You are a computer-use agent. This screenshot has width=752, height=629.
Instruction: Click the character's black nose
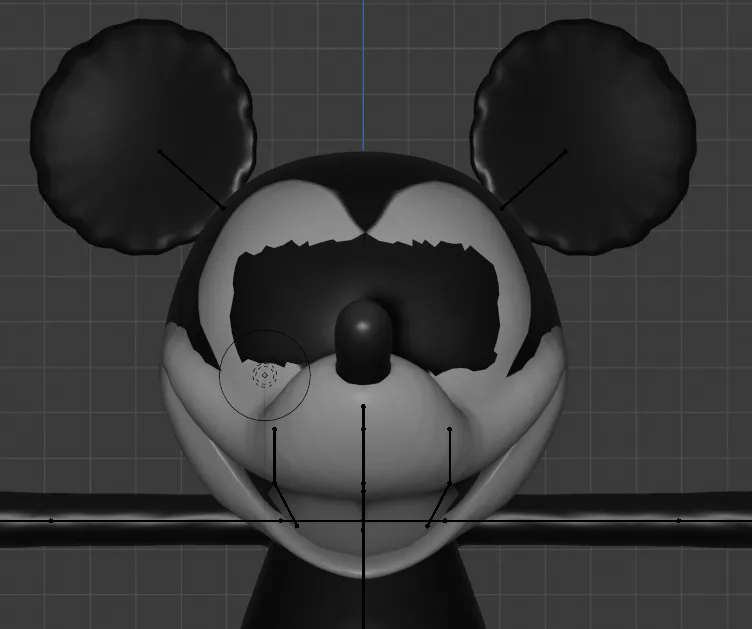(363, 342)
